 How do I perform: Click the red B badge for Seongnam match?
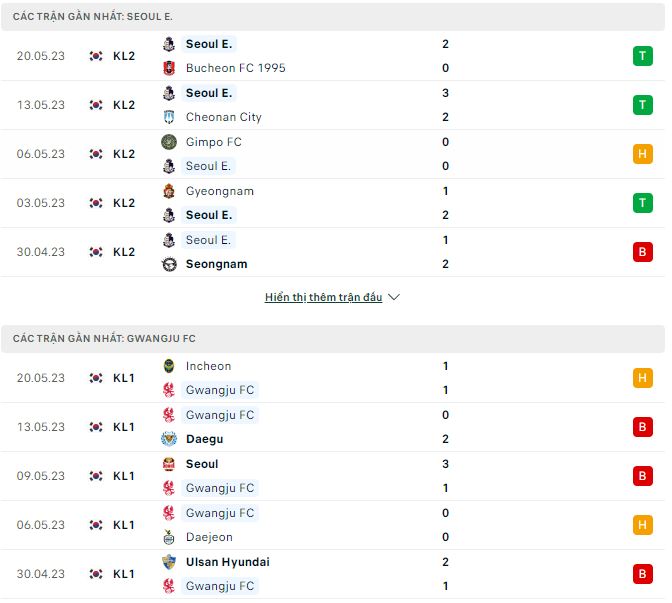point(642,252)
